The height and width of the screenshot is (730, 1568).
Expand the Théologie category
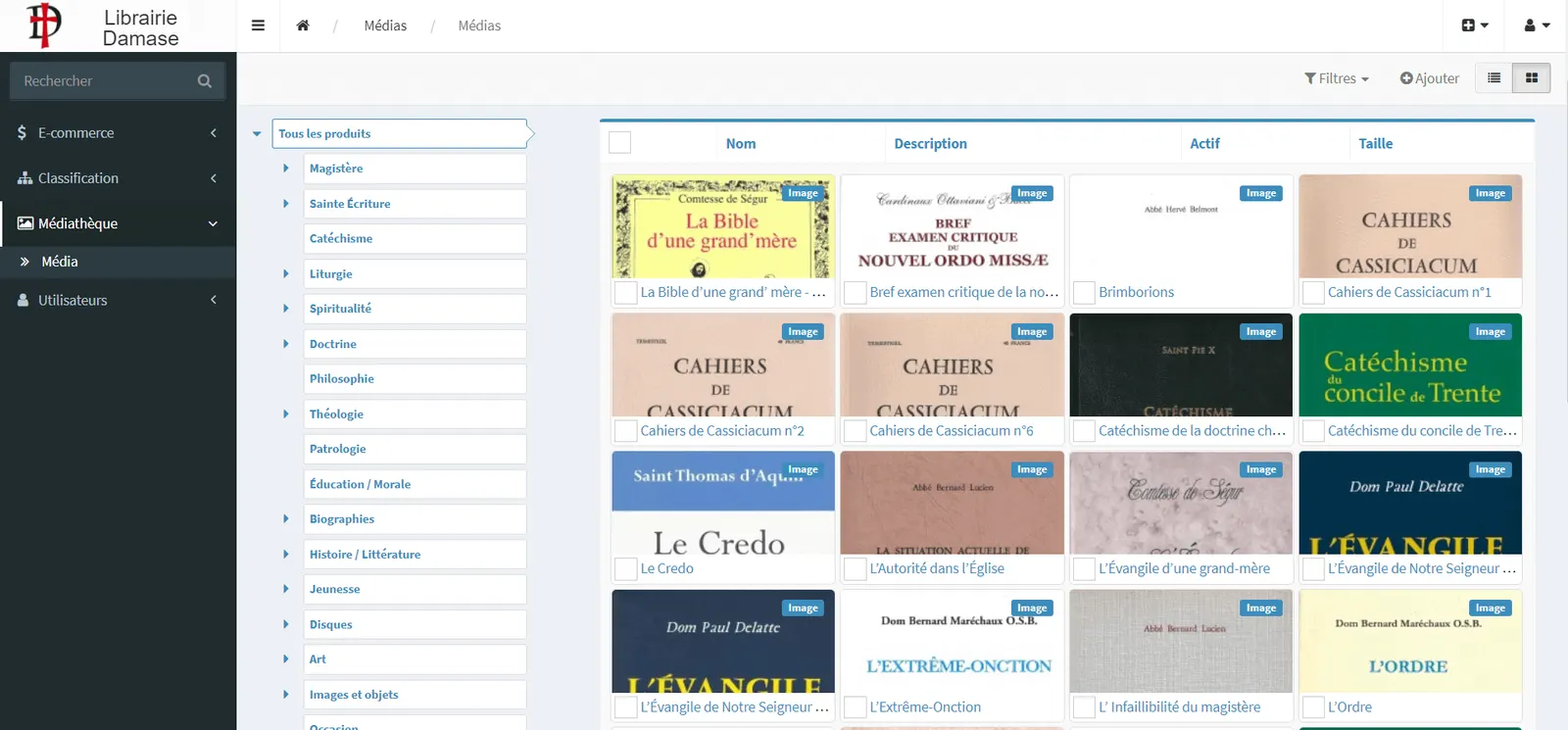coord(286,414)
